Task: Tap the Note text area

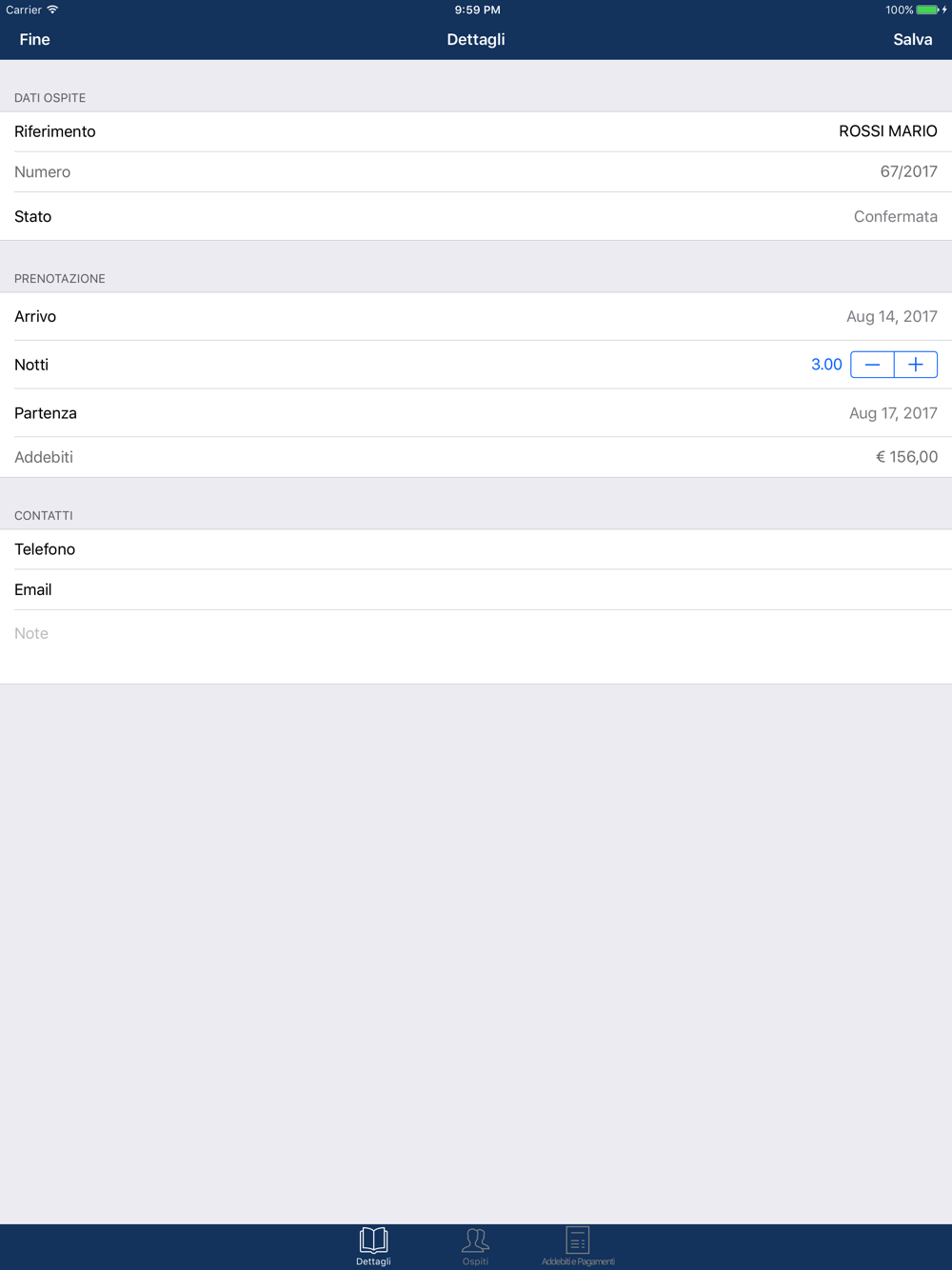Action: [x=476, y=647]
